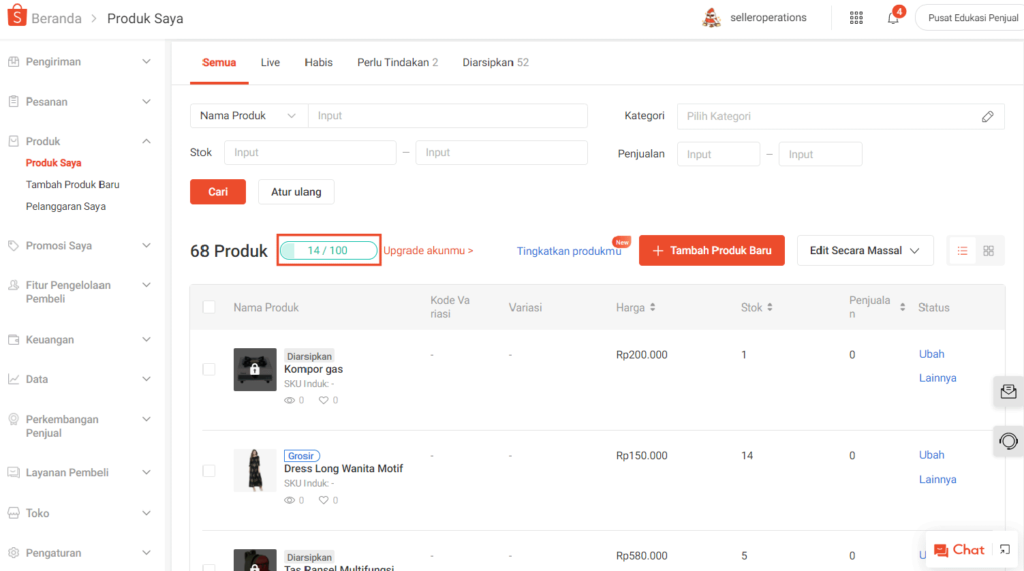Tick checkbox for Kompor gas

[209, 369]
